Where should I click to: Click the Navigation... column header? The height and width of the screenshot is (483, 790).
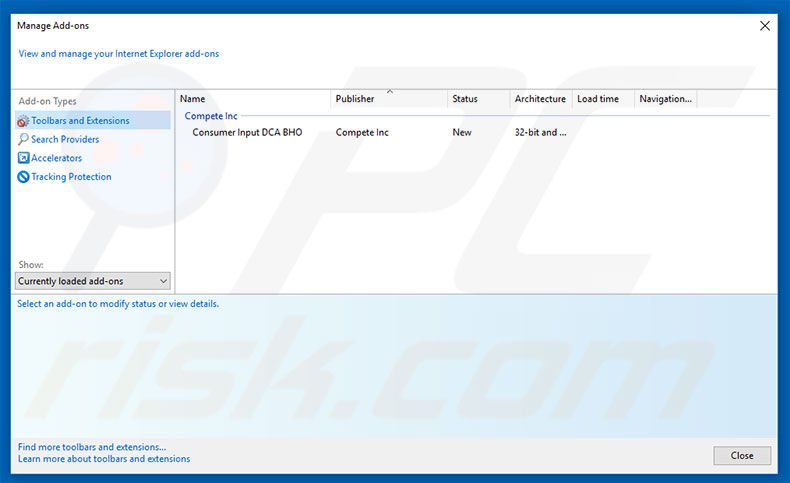click(666, 99)
